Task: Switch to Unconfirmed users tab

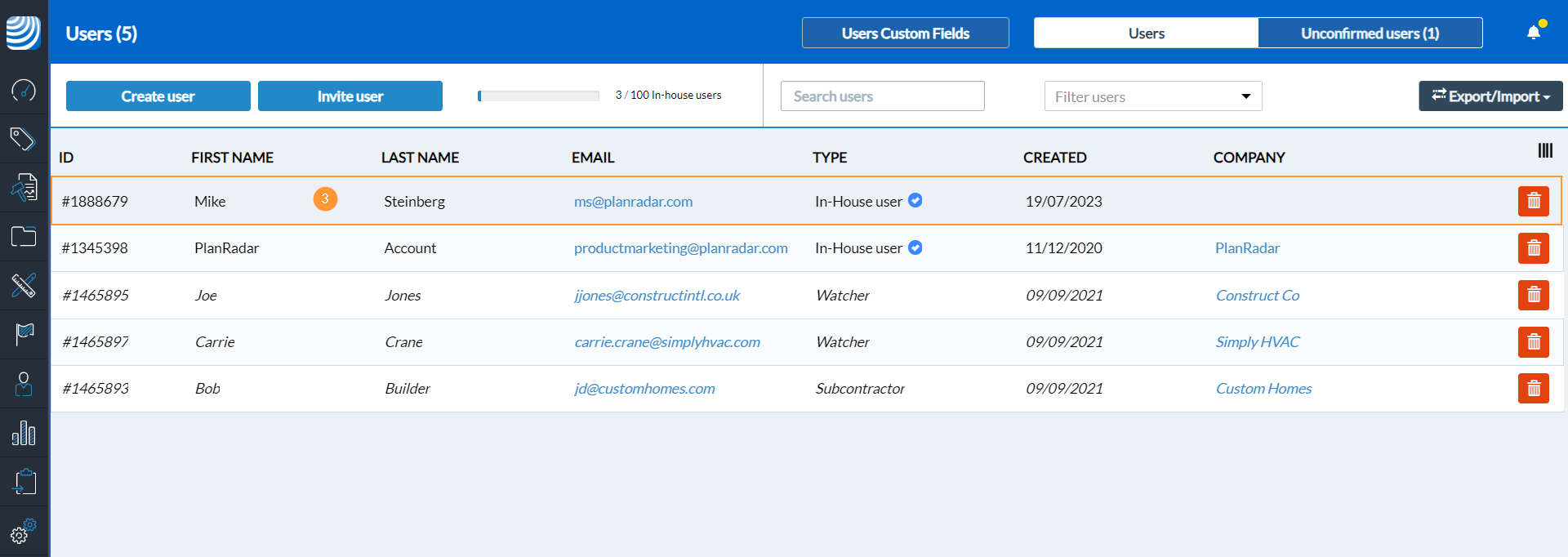Action: (x=1370, y=33)
